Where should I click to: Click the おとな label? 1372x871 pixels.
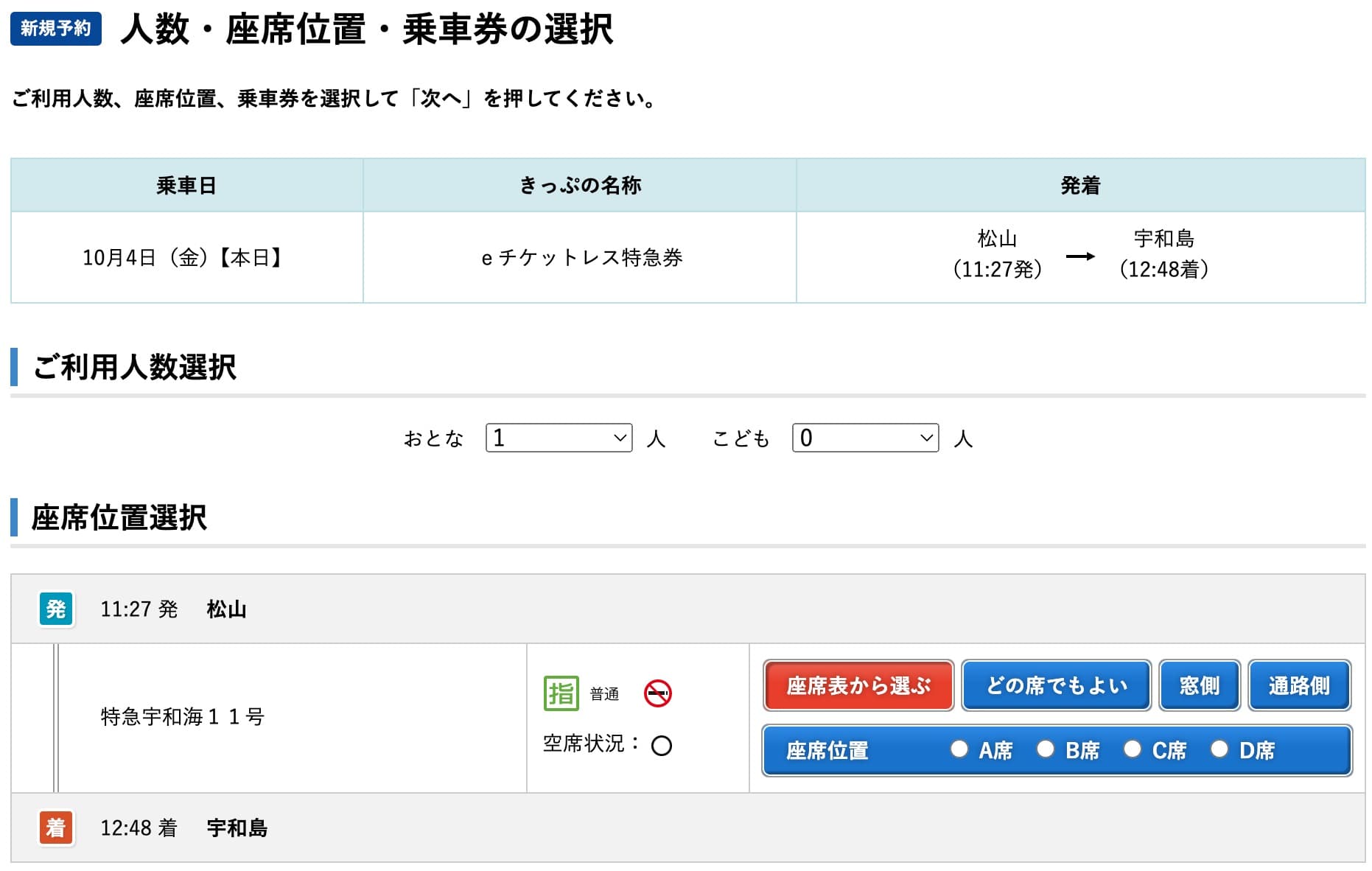[433, 438]
